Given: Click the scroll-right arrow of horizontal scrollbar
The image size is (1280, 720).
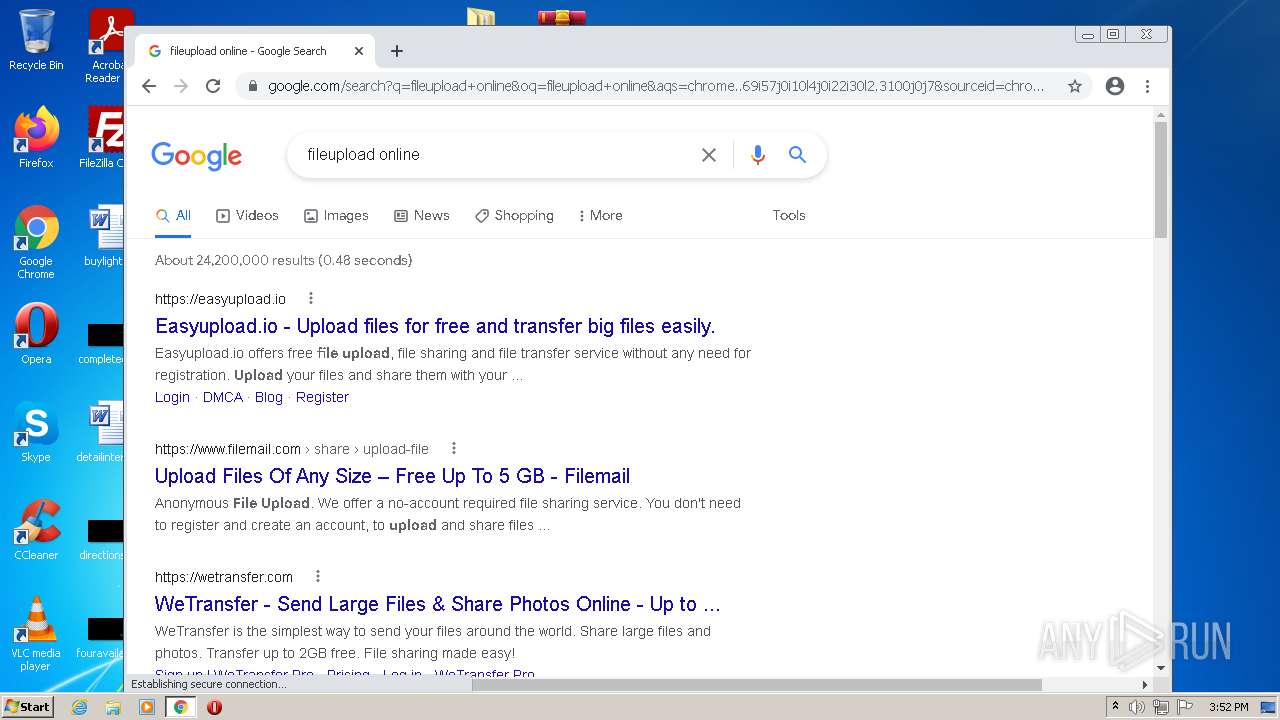Looking at the screenshot, I should click(1145, 685).
